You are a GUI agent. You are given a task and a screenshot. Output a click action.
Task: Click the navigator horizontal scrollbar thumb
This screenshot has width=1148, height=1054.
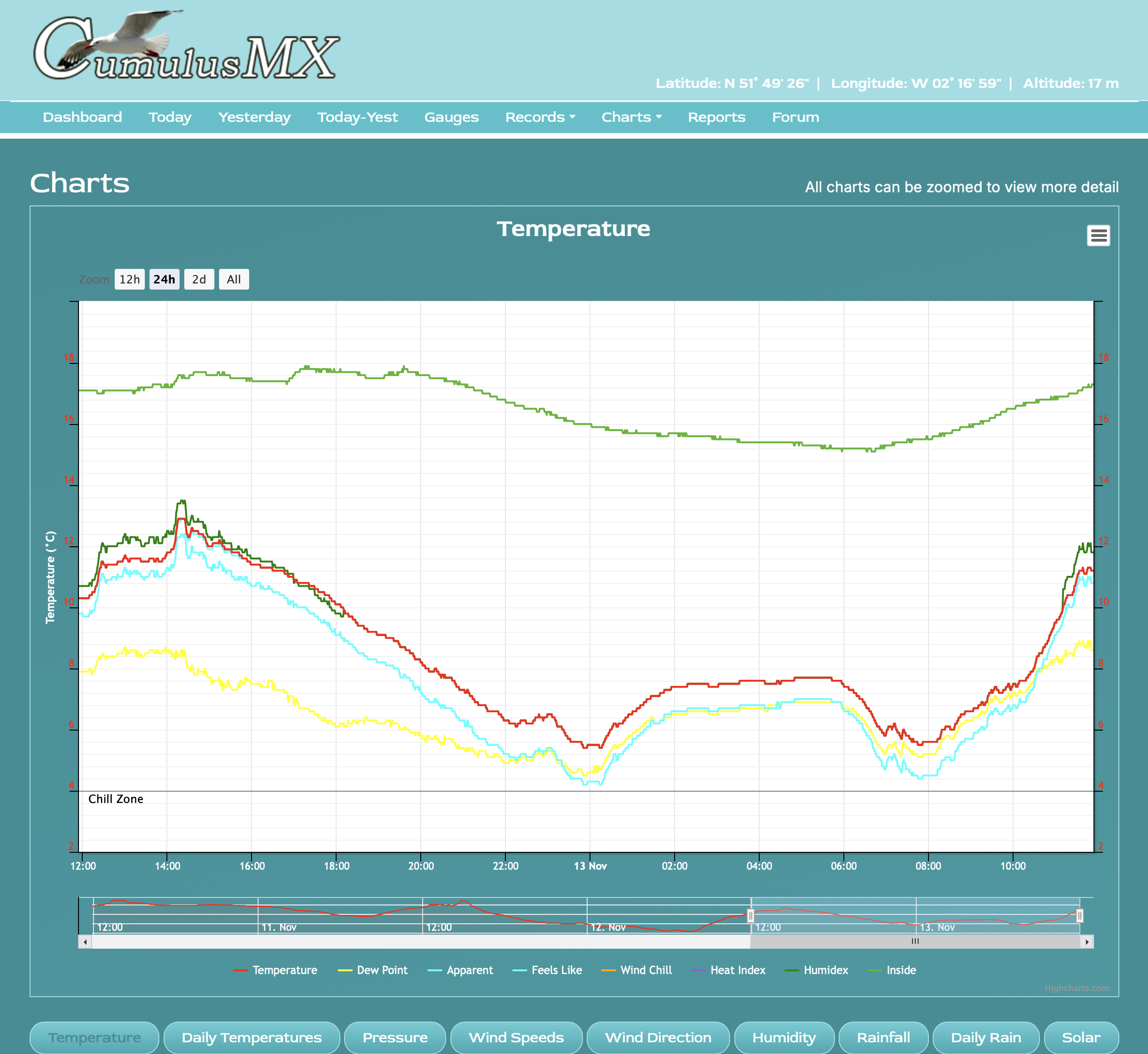point(915,942)
